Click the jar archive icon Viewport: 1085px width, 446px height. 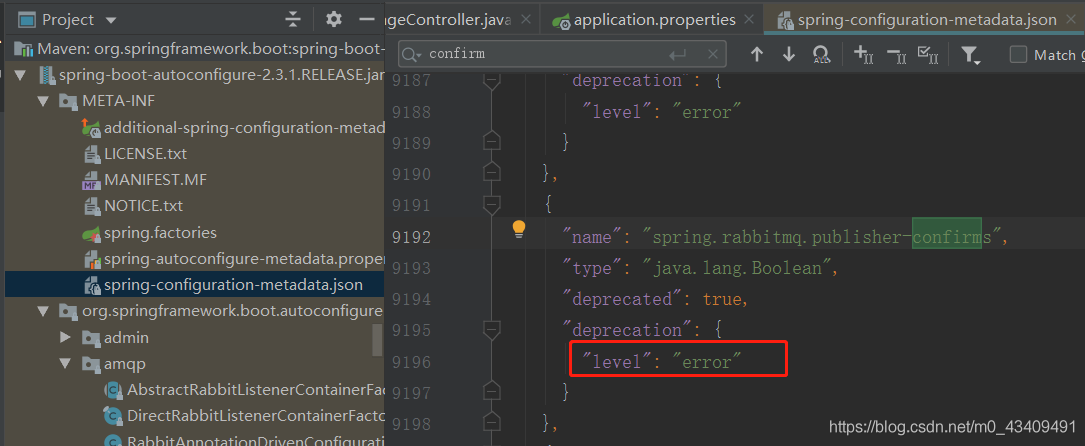pyautogui.click(x=46, y=75)
